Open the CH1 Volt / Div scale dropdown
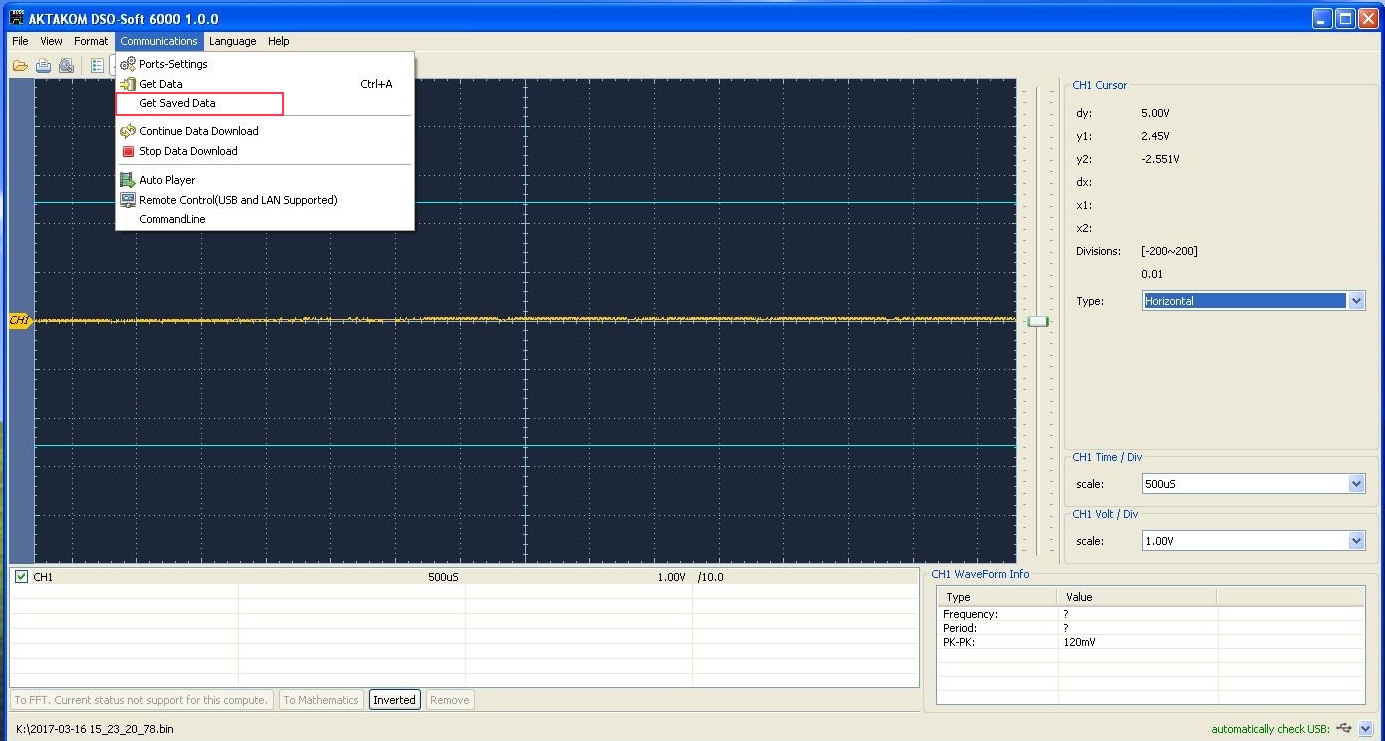 (1356, 541)
